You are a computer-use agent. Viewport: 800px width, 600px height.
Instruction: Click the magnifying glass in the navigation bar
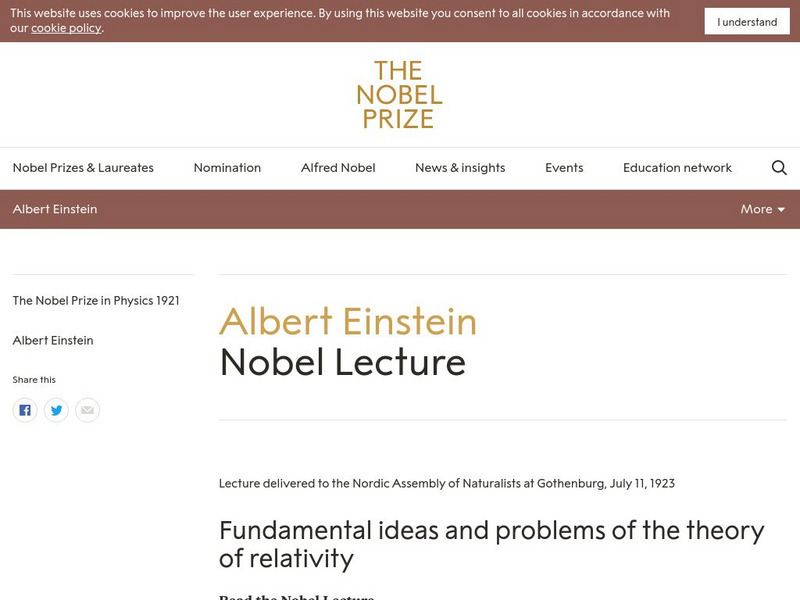point(778,167)
